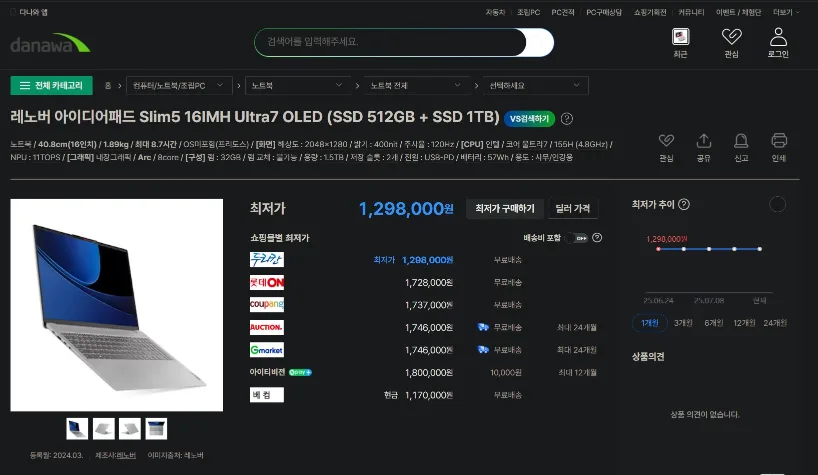Image resolution: width=818 pixels, height=475 pixels.
Task: Open help icon next to 최저가 추이
Action: [x=684, y=204]
